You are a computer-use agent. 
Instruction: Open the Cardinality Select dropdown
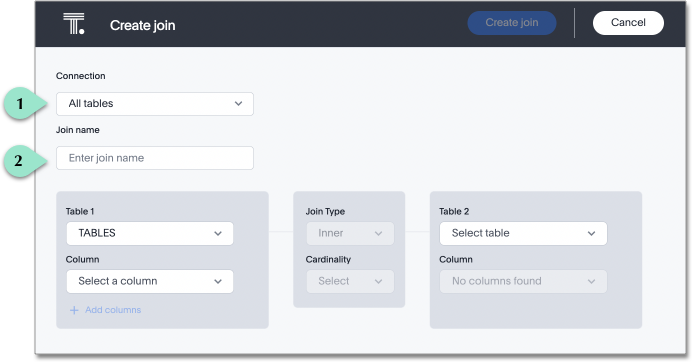point(350,281)
